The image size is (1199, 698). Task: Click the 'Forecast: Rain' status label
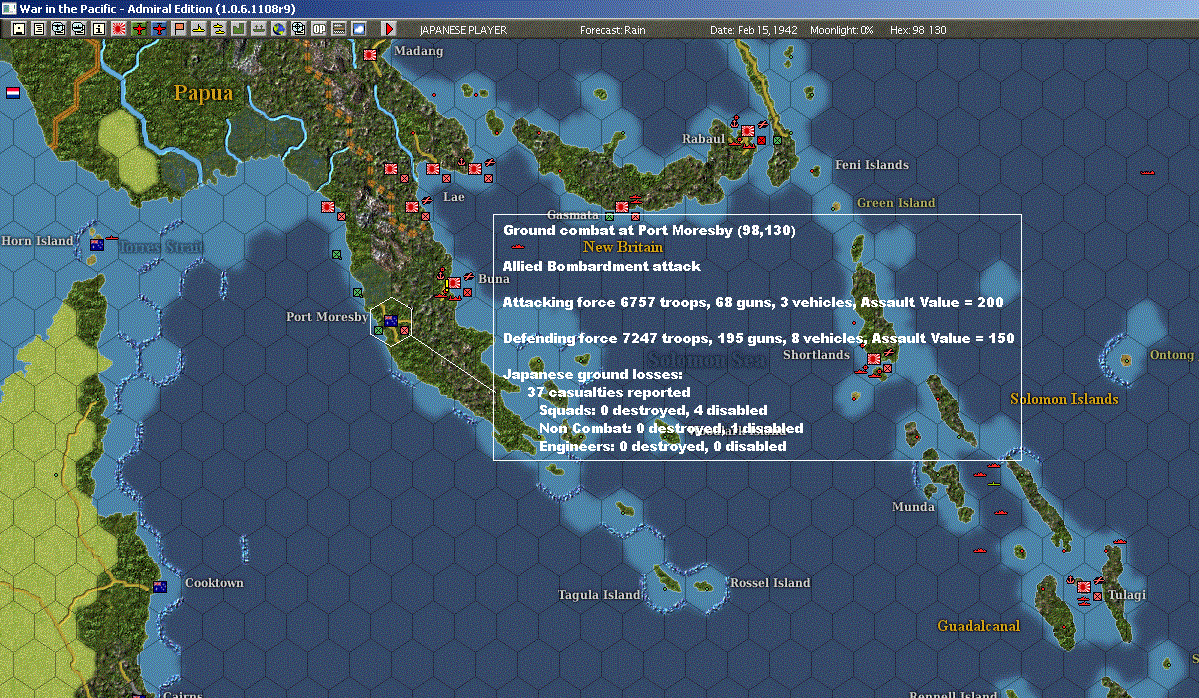(x=612, y=30)
